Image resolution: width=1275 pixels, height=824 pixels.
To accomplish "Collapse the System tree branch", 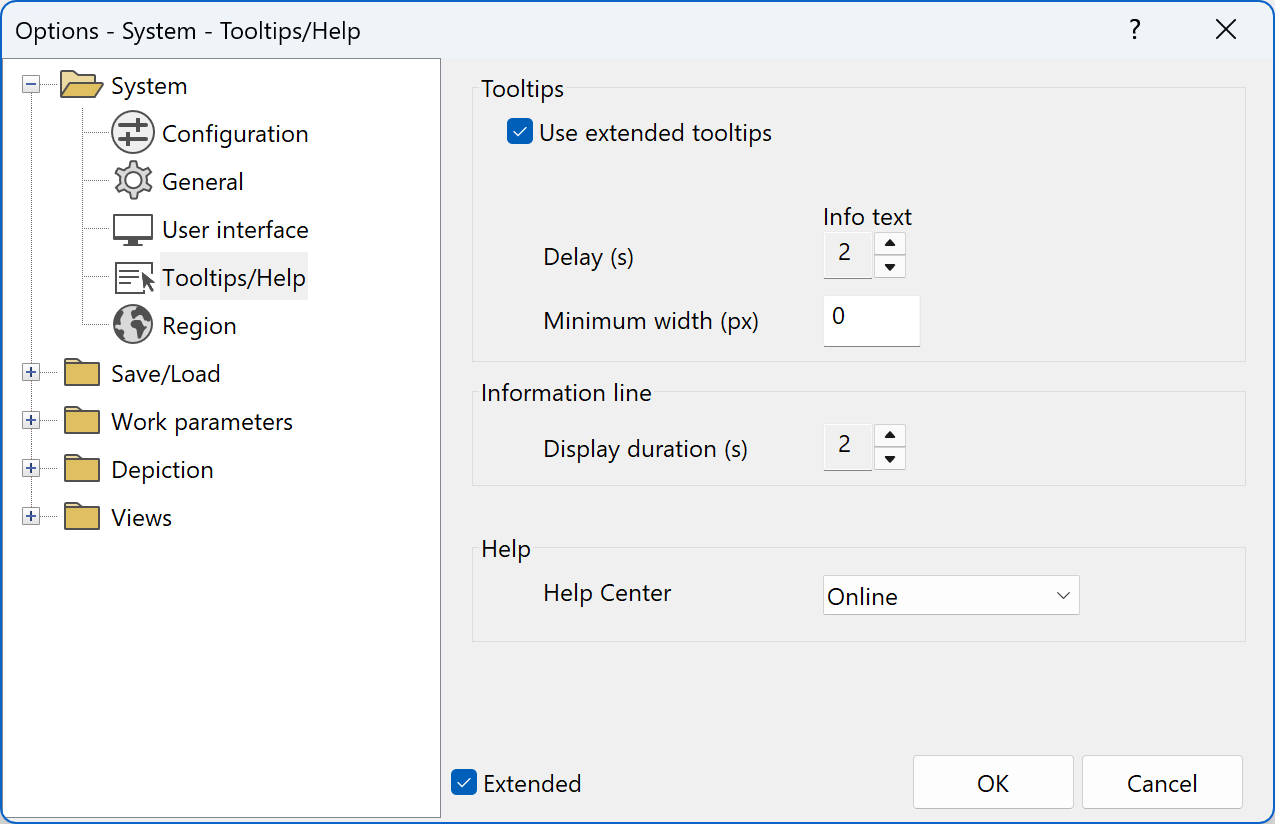I will coord(31,85).
